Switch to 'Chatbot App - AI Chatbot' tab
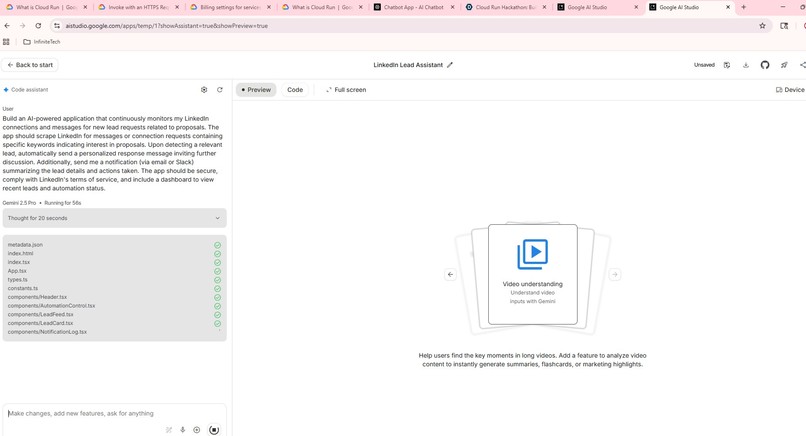The image size is (806, 436). coord(414,7)
